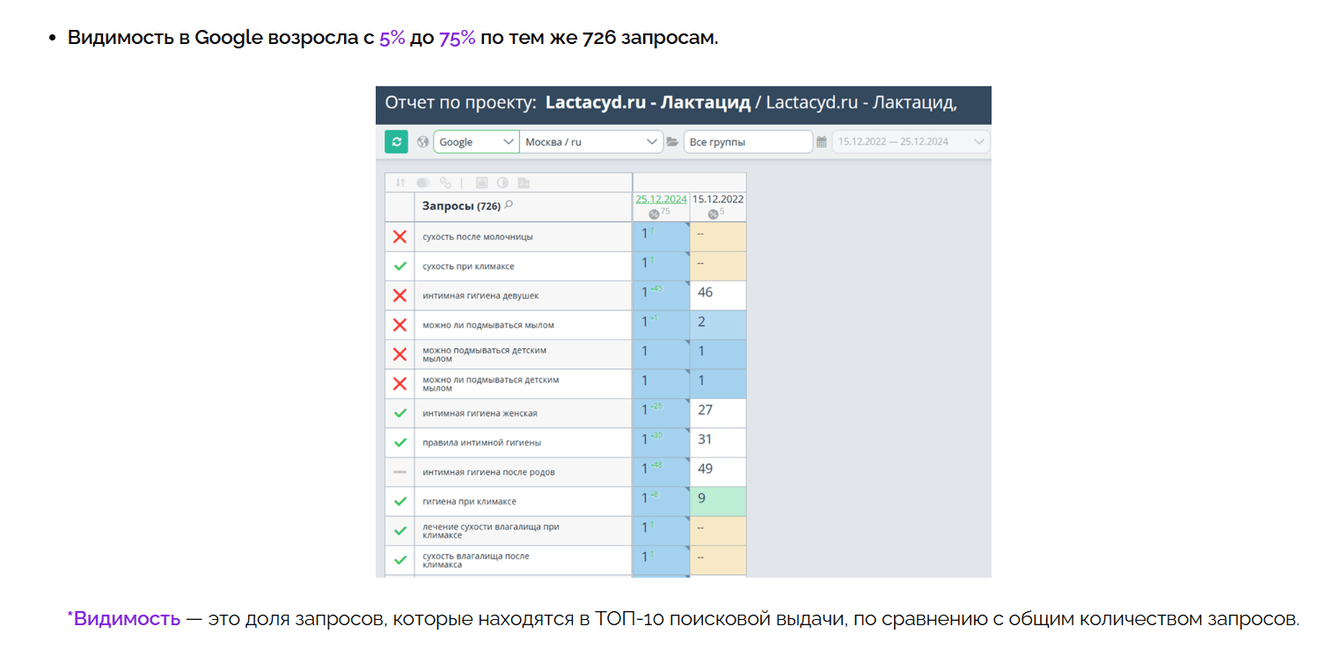Click the folder icon before Все группы
This screenshot has height=663, width=1340.
pyautogui.click(x=673, y=142)
